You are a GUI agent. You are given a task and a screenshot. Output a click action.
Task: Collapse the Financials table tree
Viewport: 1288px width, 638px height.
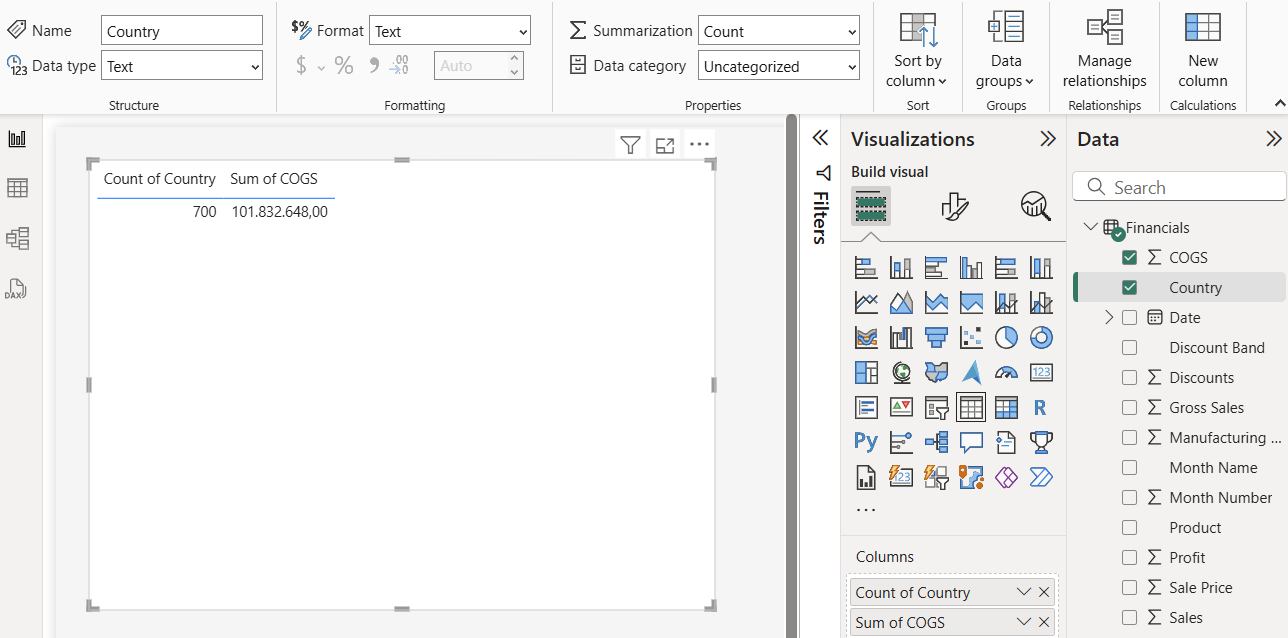[x=1090, y=227]
